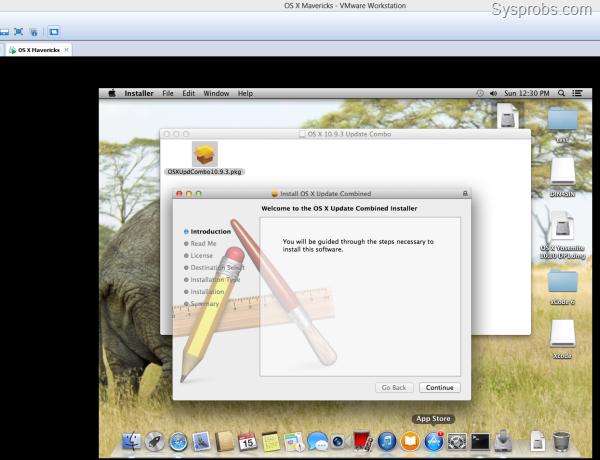Open the Downloads stack in Dock
The height and width of the screenshot is (460, 600).
[503, 441]
